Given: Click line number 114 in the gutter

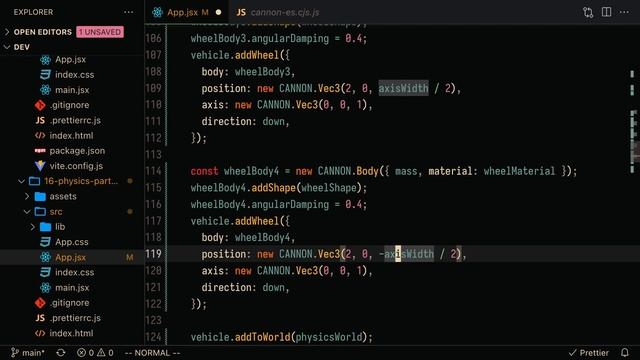Looking at the screenshot, I should click(153, 171).
